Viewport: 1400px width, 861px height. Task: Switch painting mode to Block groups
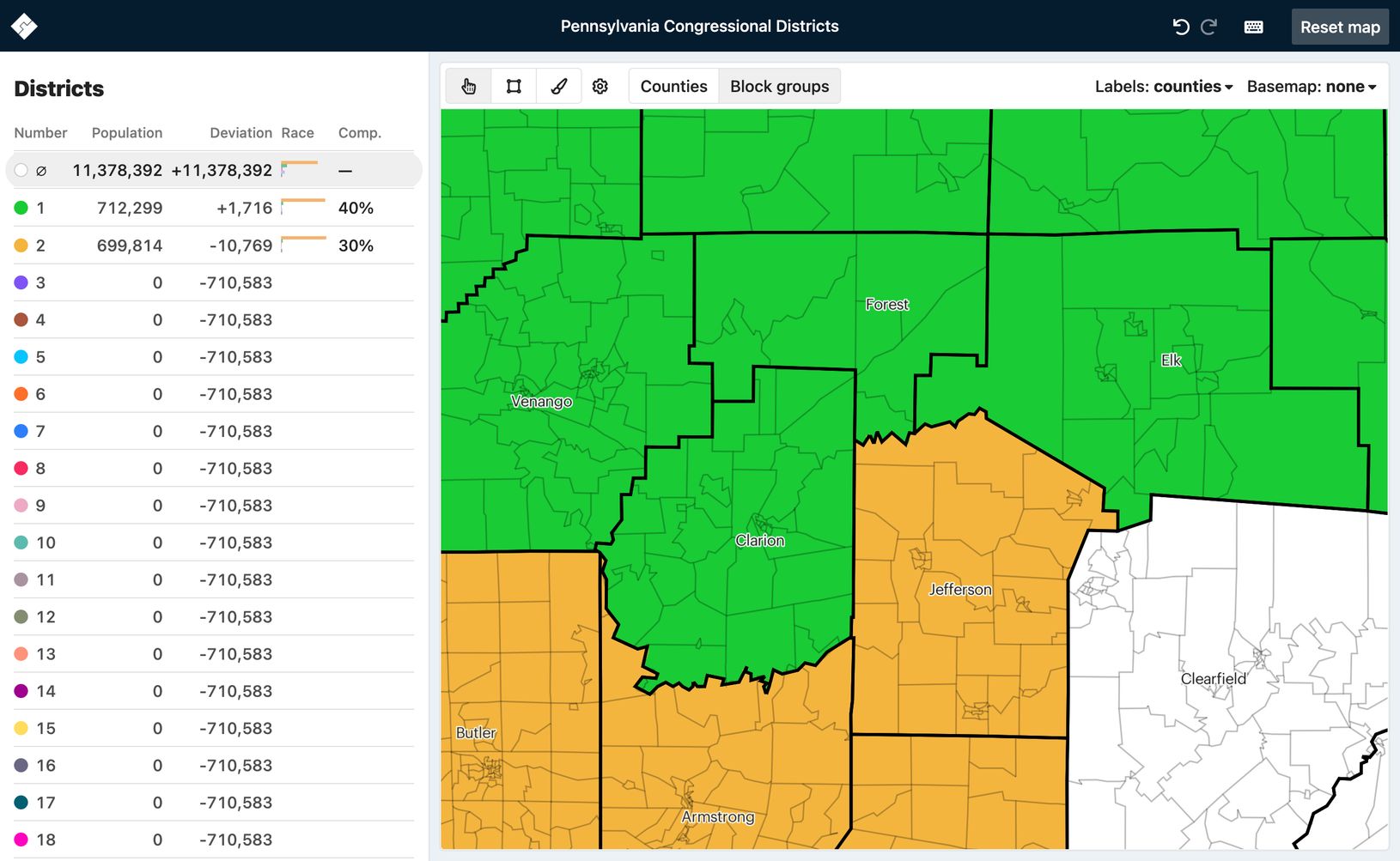(778, 86)
